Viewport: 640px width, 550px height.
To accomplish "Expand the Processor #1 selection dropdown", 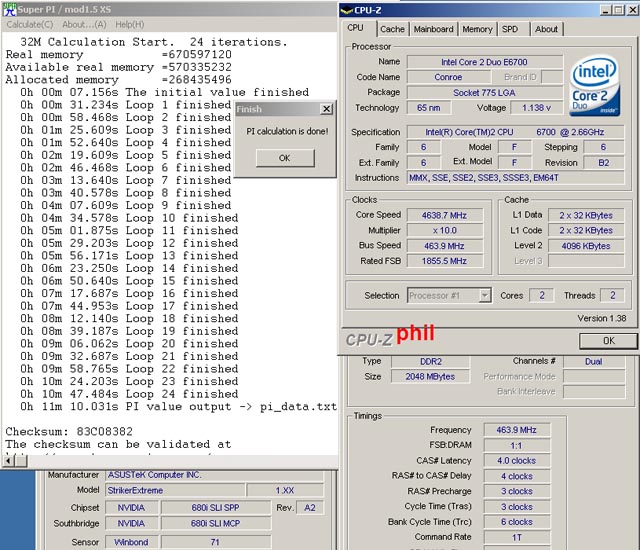I will (x=485, y=295).
